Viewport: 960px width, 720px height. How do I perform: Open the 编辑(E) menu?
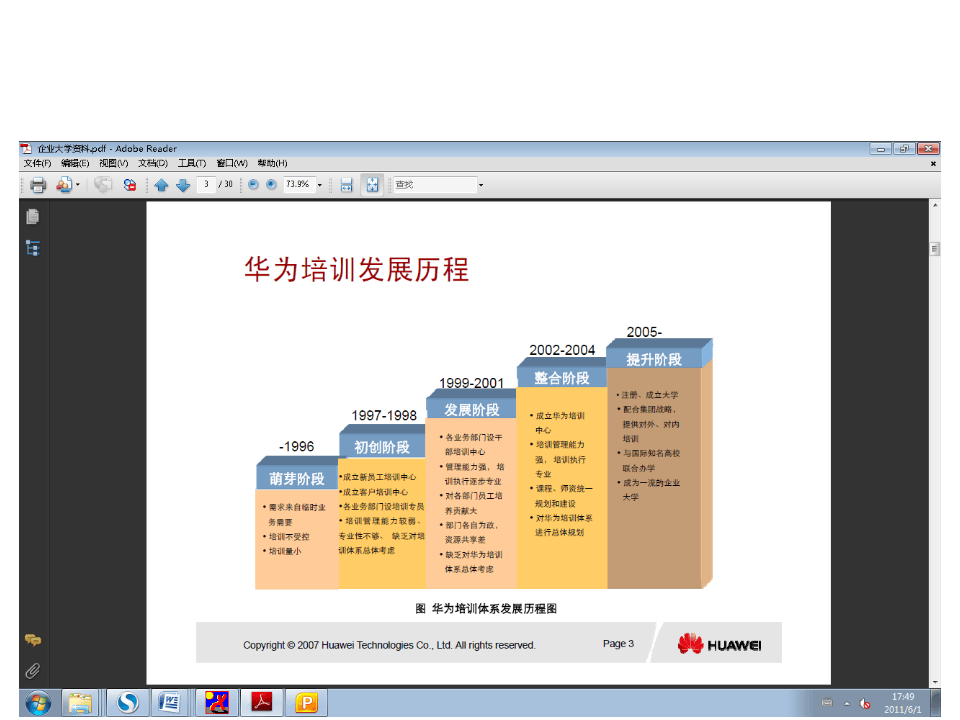point(75,163)
